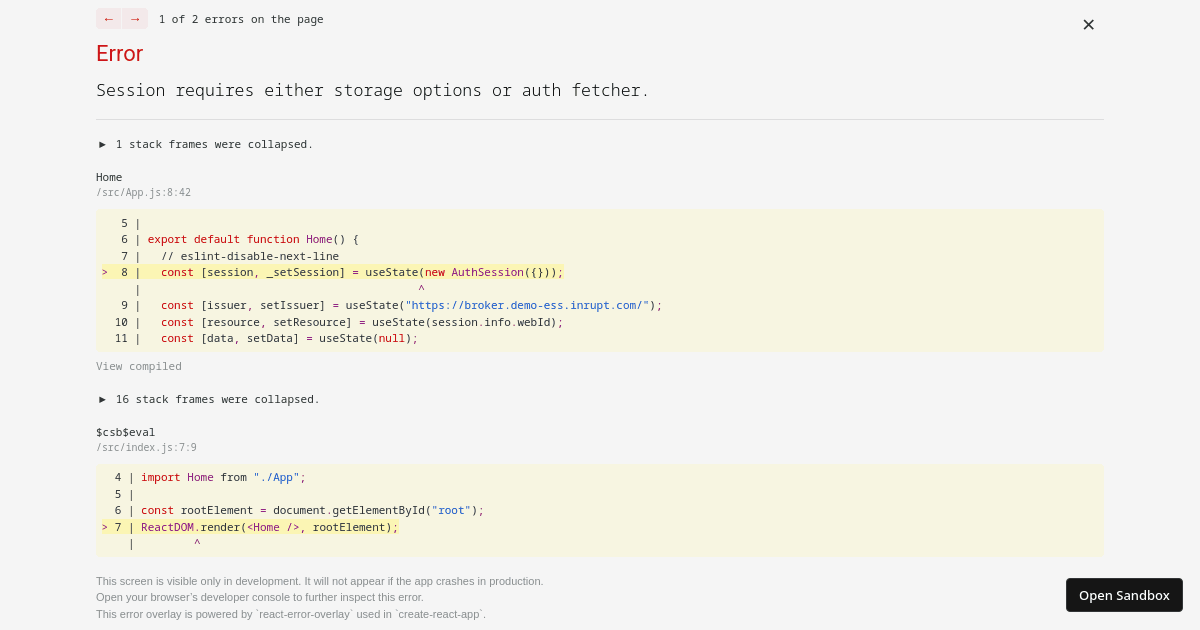Click the View compiled link
The width and height of the screenshot is (1200, 630).
[138, 366]
